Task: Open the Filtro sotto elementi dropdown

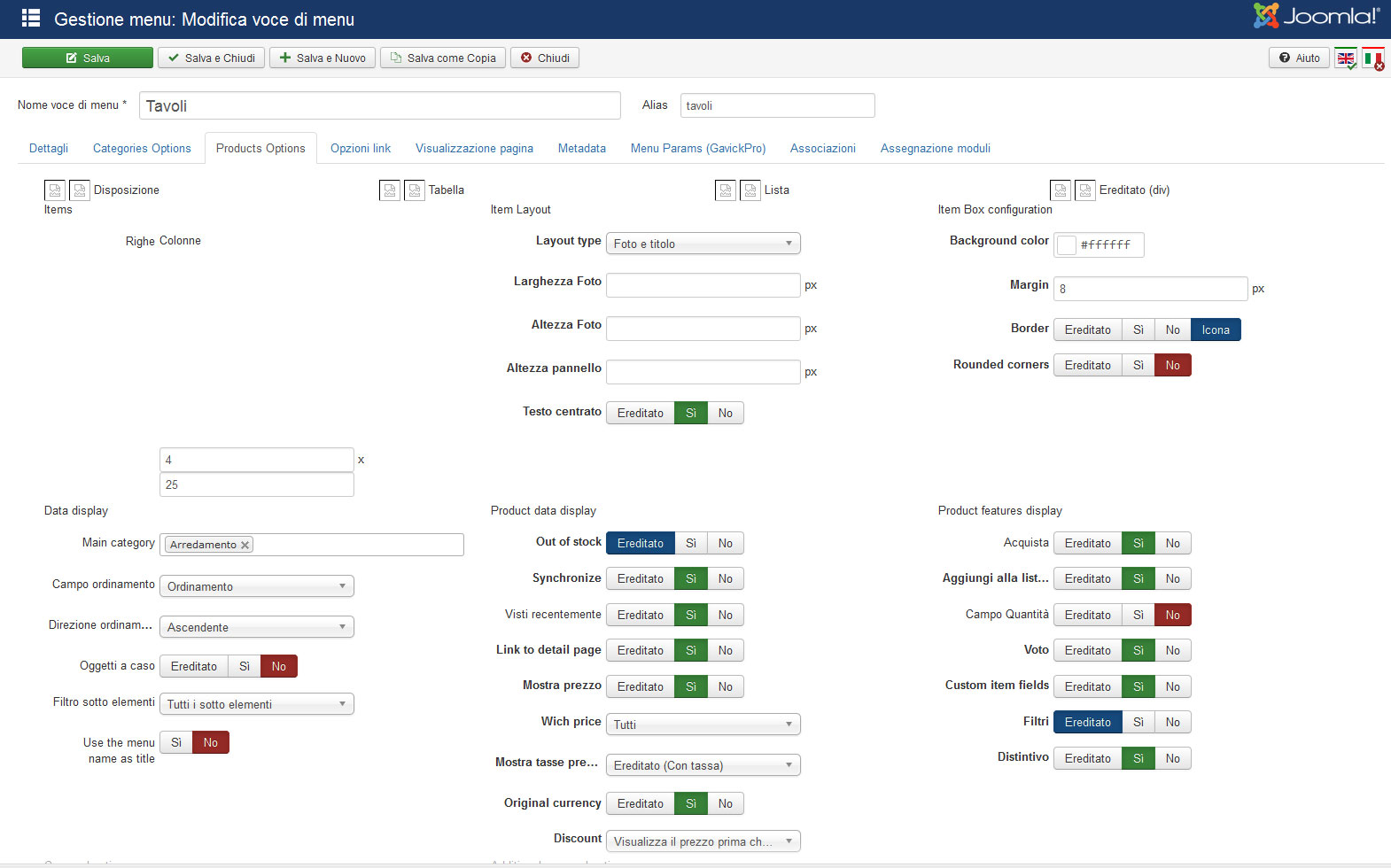Action: [257, 704]
